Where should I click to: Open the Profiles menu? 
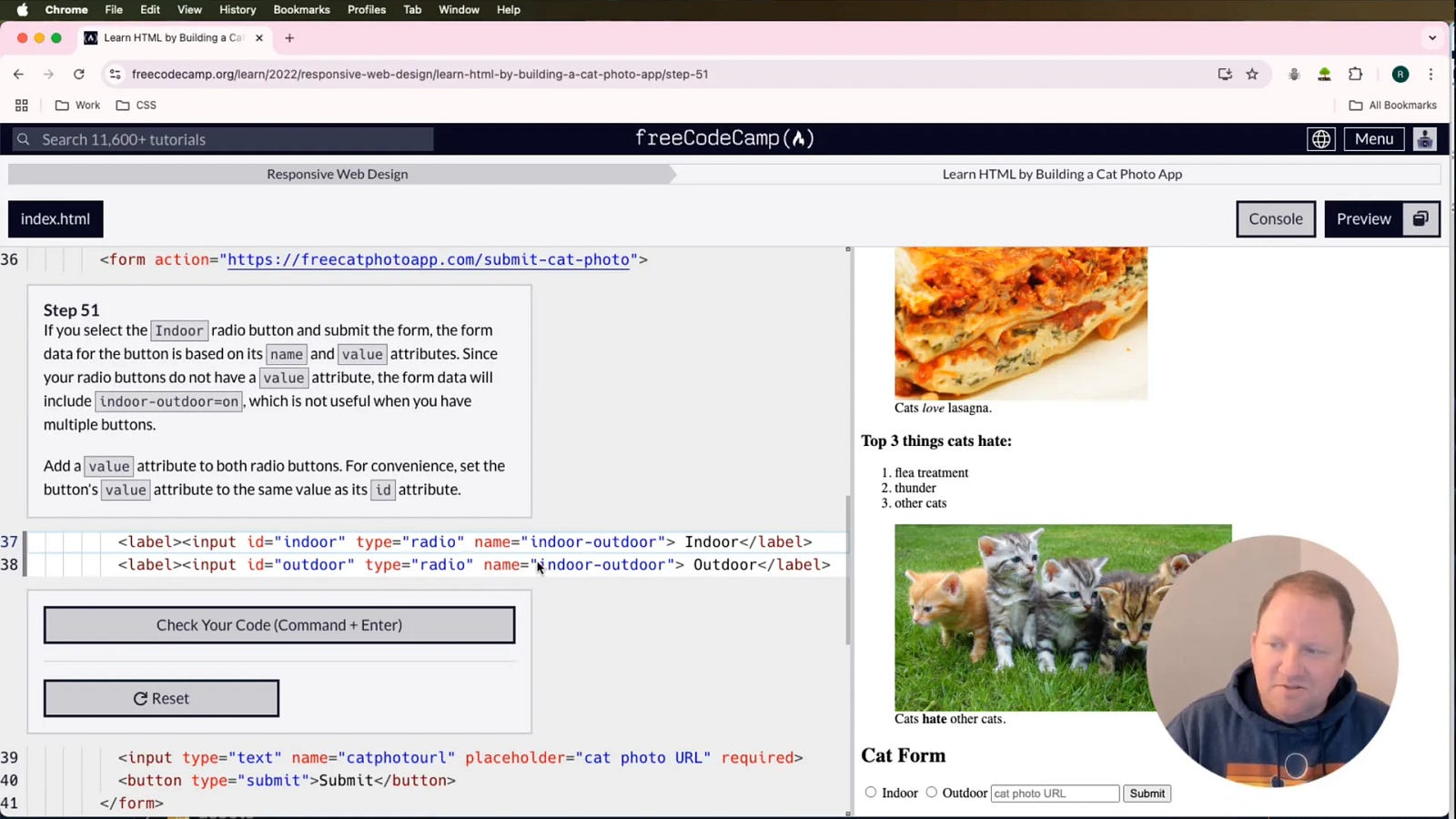pyautogui.click(x=367, y=10)
